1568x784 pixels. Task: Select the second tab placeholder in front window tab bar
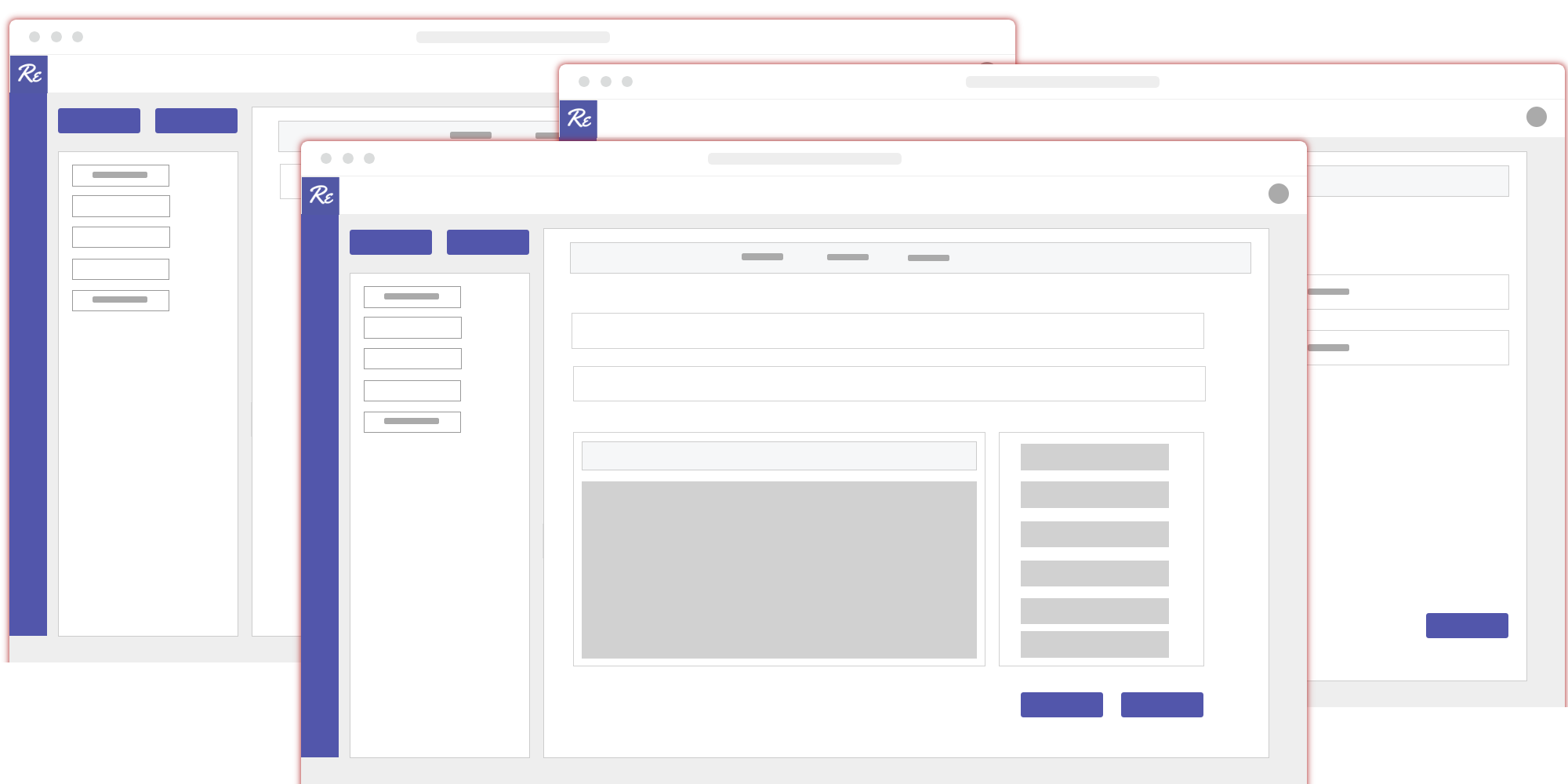848,257
